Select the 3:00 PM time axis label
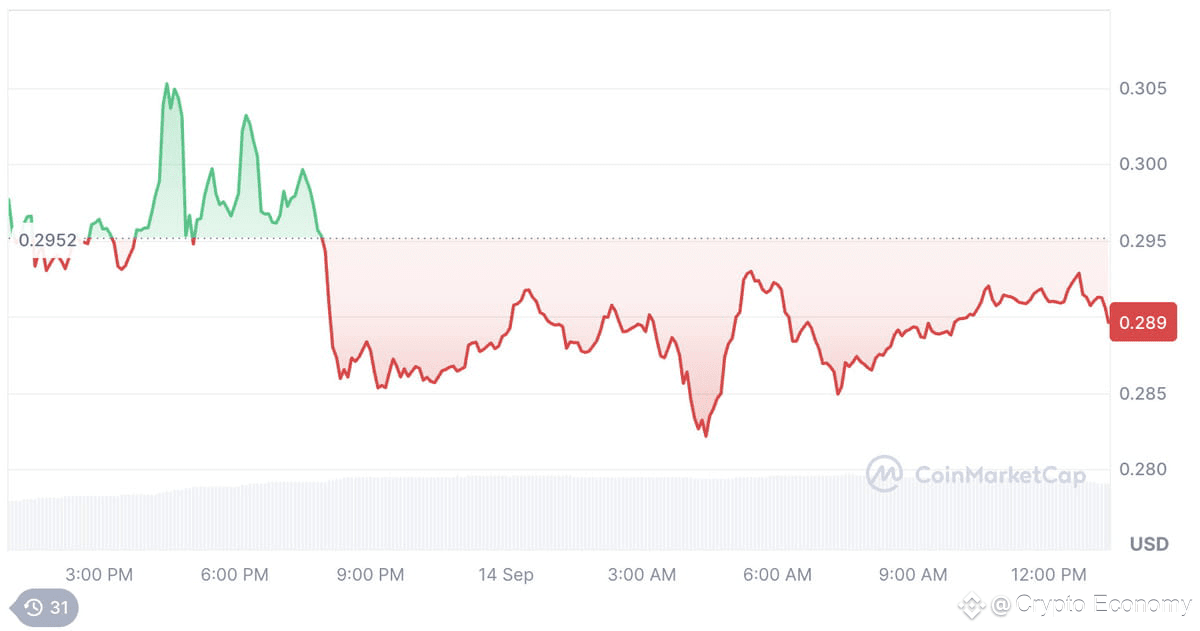1200x631 pixels. [99, 575]
